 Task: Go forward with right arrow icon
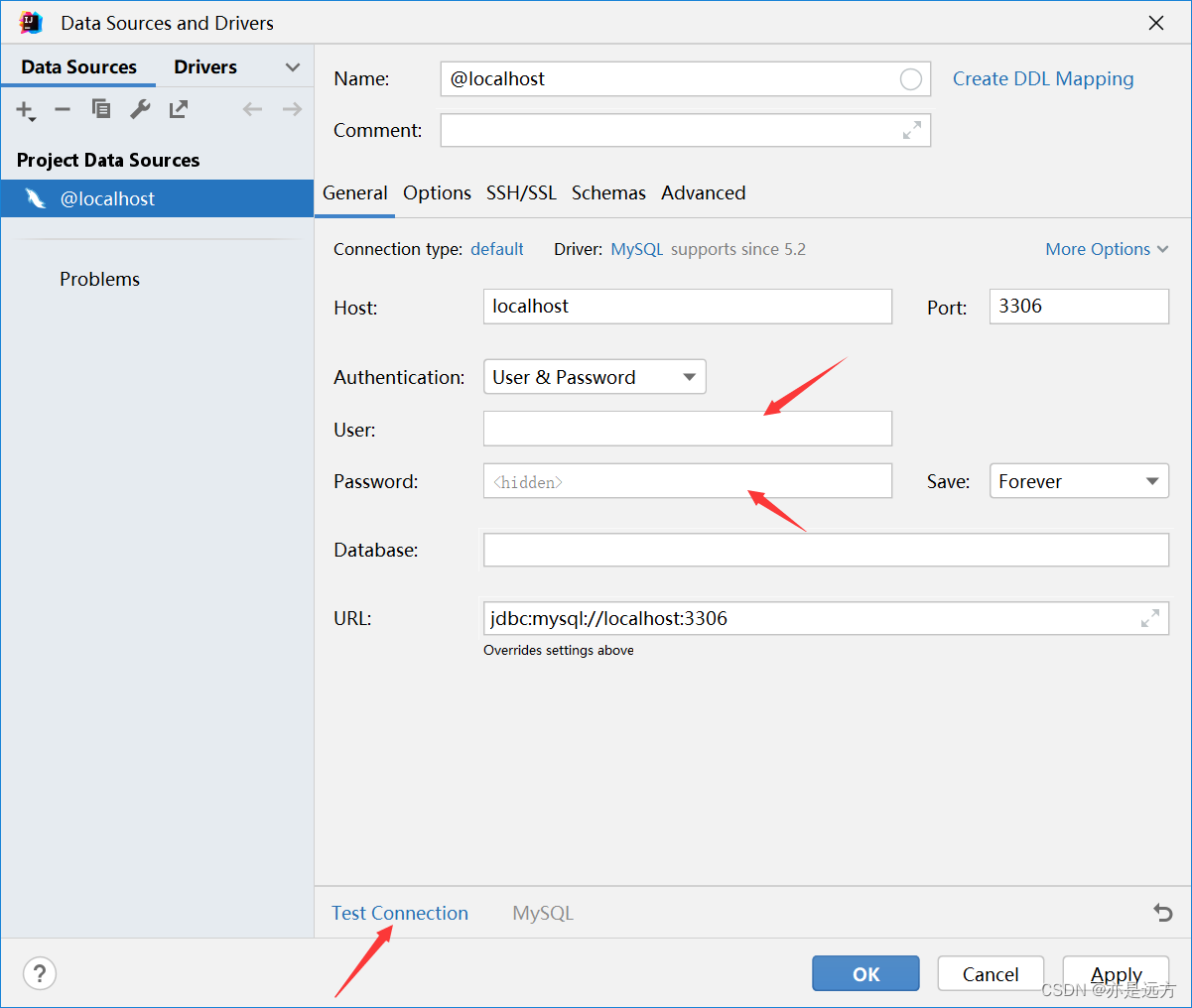pos(292,109)
